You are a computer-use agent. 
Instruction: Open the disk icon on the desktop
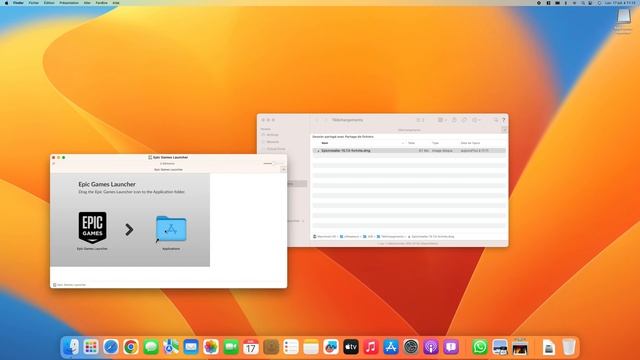tap(623, 17)
